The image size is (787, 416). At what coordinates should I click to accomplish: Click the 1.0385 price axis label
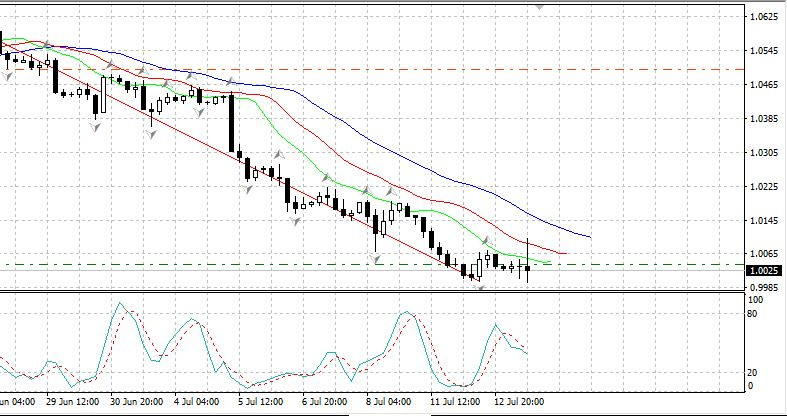[763, 119]
